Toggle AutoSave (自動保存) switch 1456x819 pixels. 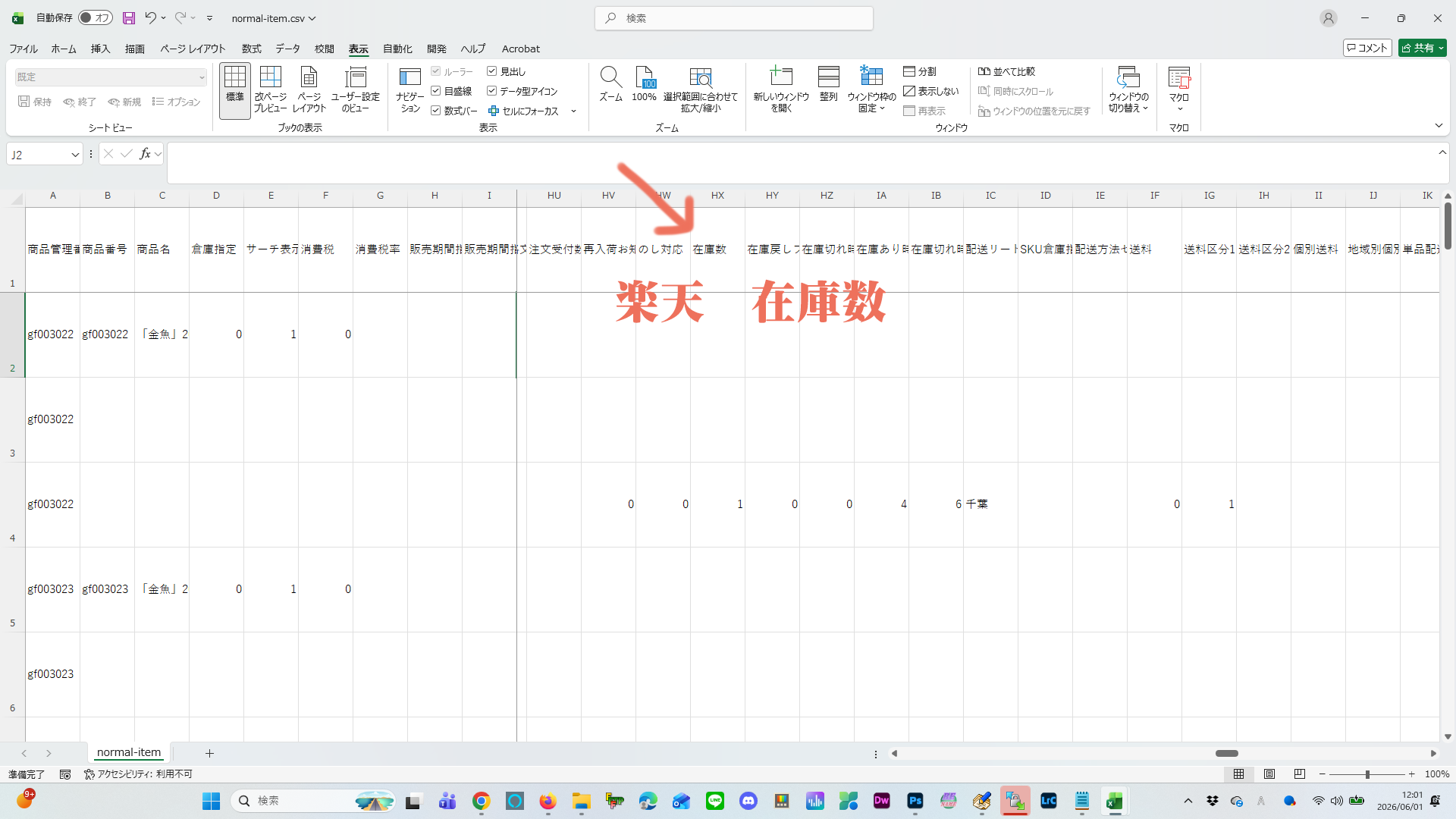[x=96, y=18]
